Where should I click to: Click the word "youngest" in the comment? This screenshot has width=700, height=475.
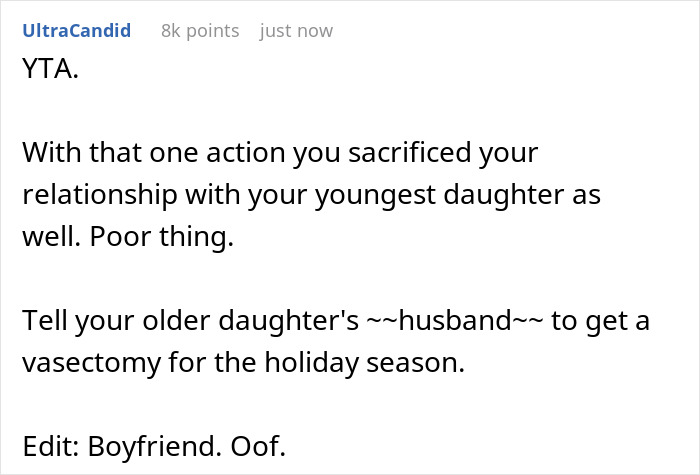375,195
